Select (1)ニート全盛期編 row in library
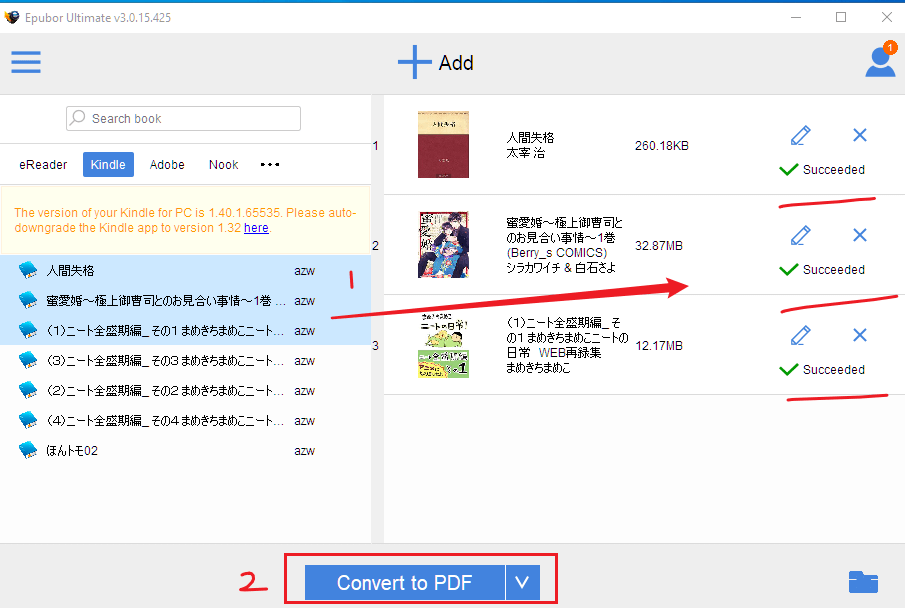 (x=185, y=330)
